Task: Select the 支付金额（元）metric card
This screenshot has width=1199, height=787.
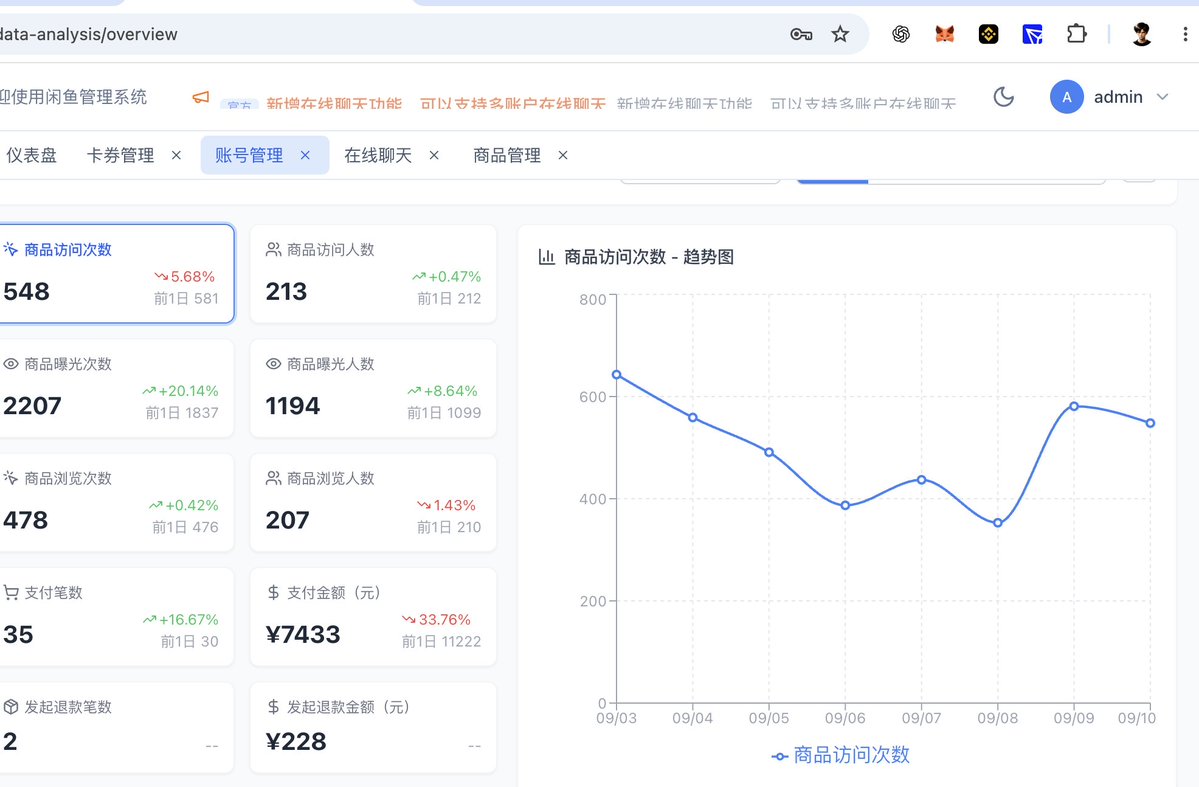Action: point(373,616)
